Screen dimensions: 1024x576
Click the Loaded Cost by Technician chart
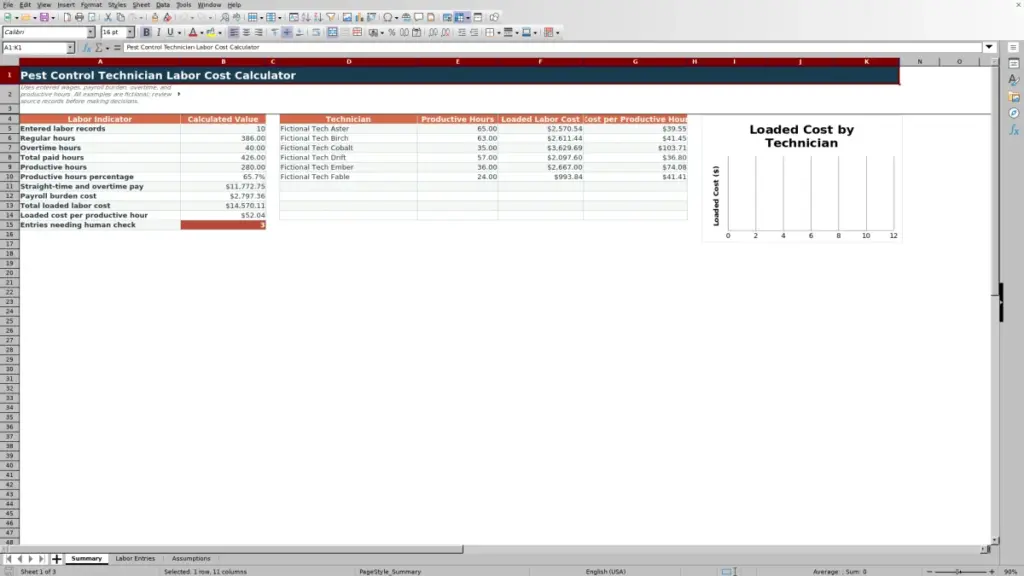pos(802,179)
